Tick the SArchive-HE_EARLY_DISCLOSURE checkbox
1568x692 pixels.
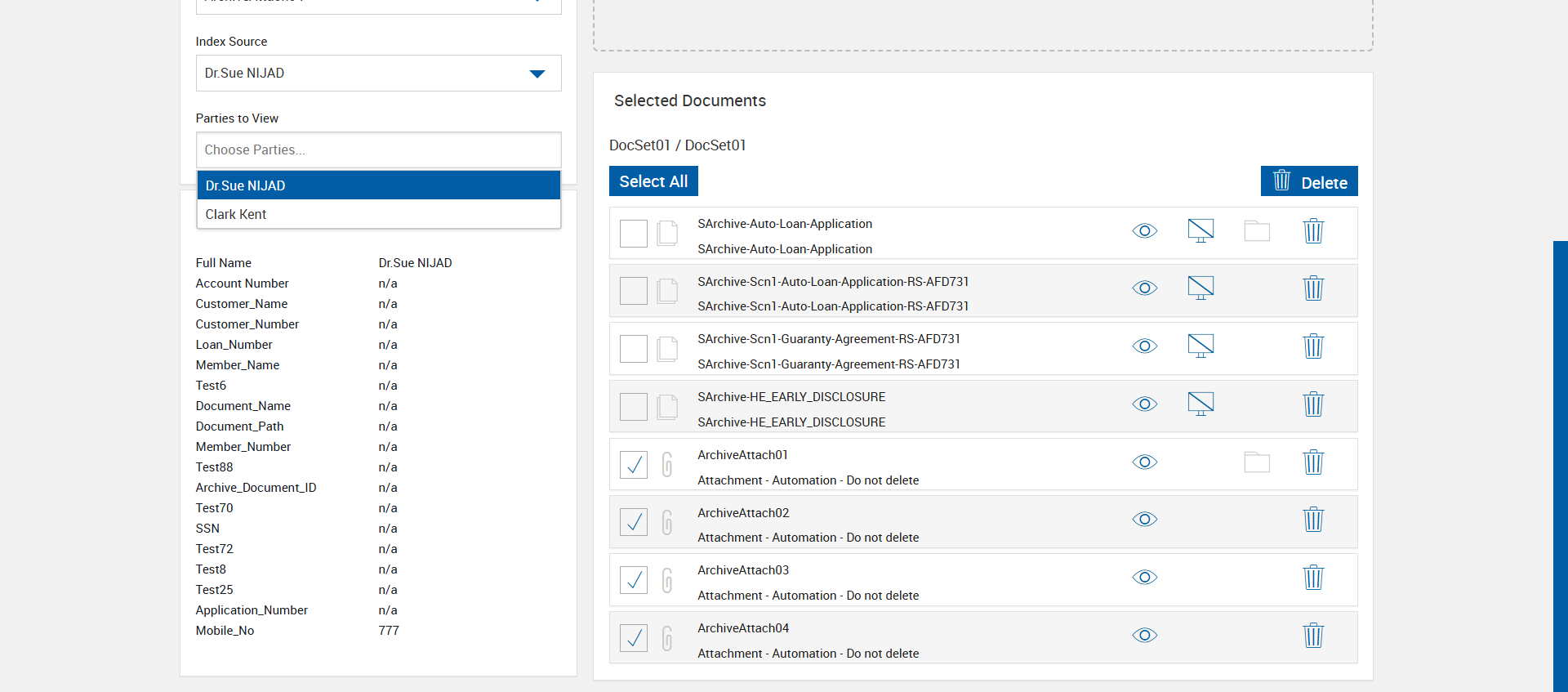pos(633,407)
